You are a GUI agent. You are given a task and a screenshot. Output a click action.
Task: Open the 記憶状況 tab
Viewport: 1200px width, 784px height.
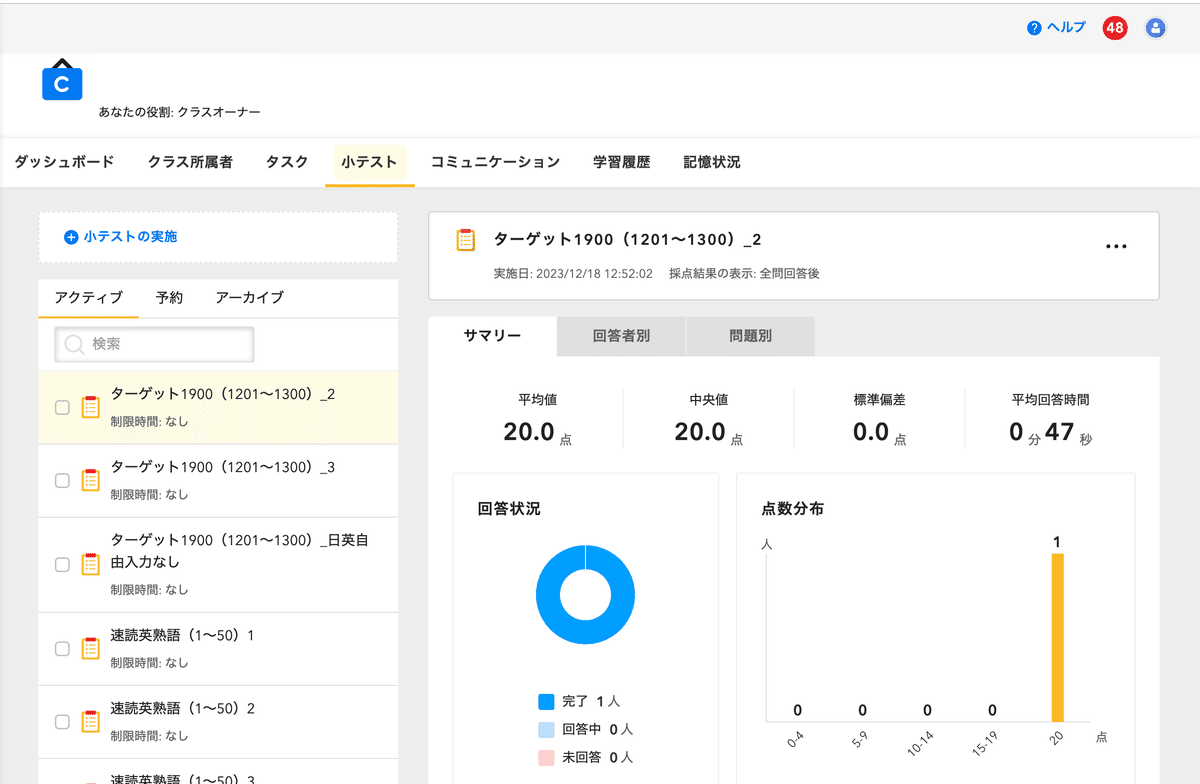coord(712,162)
